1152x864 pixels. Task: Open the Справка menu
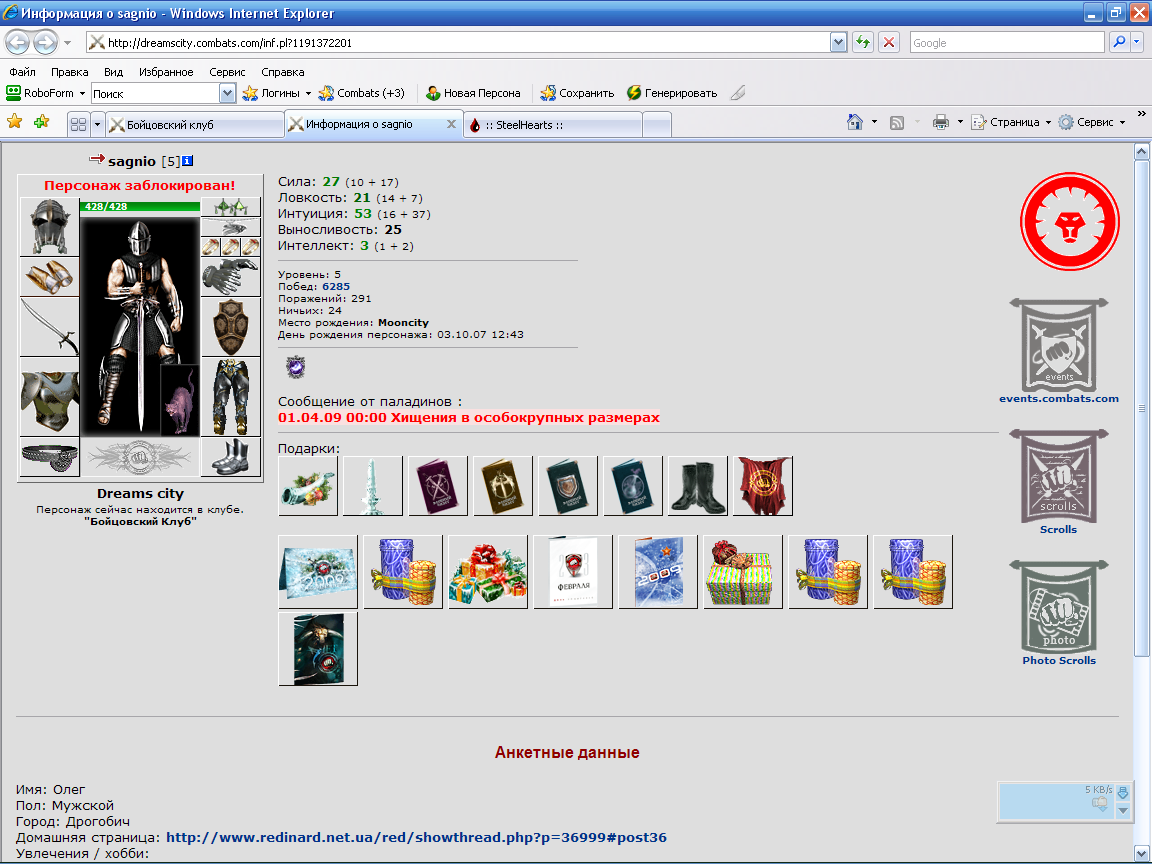pos(283,72)
